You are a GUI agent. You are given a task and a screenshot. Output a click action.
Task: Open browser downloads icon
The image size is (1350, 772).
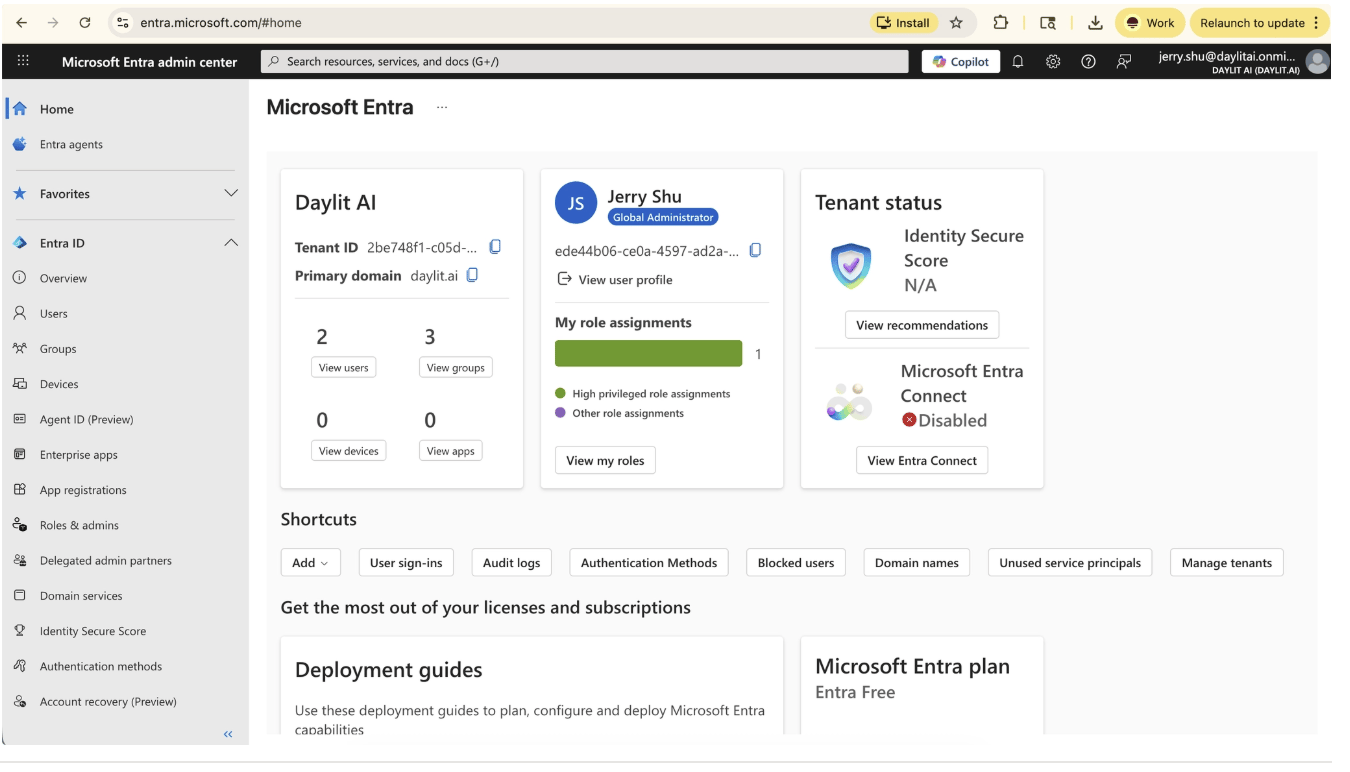point(1095,23)
